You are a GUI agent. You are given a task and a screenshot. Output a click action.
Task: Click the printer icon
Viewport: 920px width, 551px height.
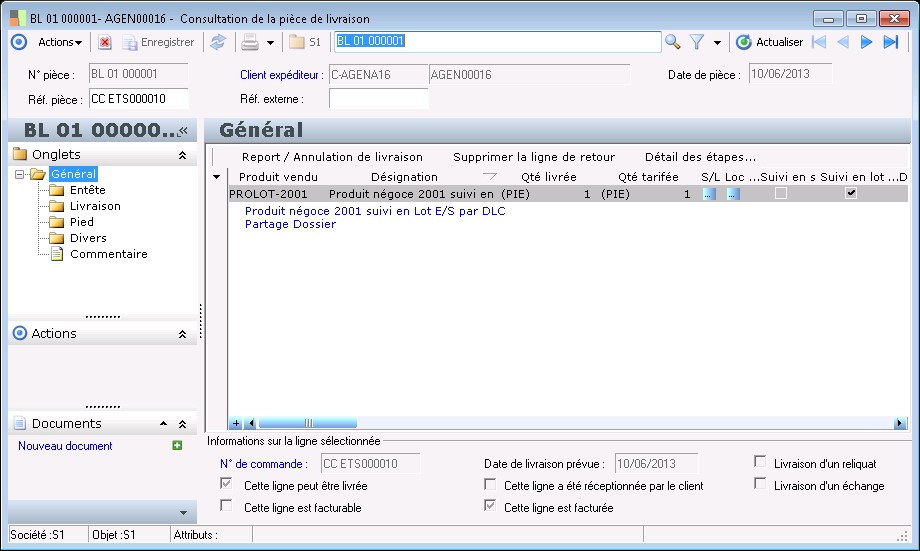click(x=251, y=42)
